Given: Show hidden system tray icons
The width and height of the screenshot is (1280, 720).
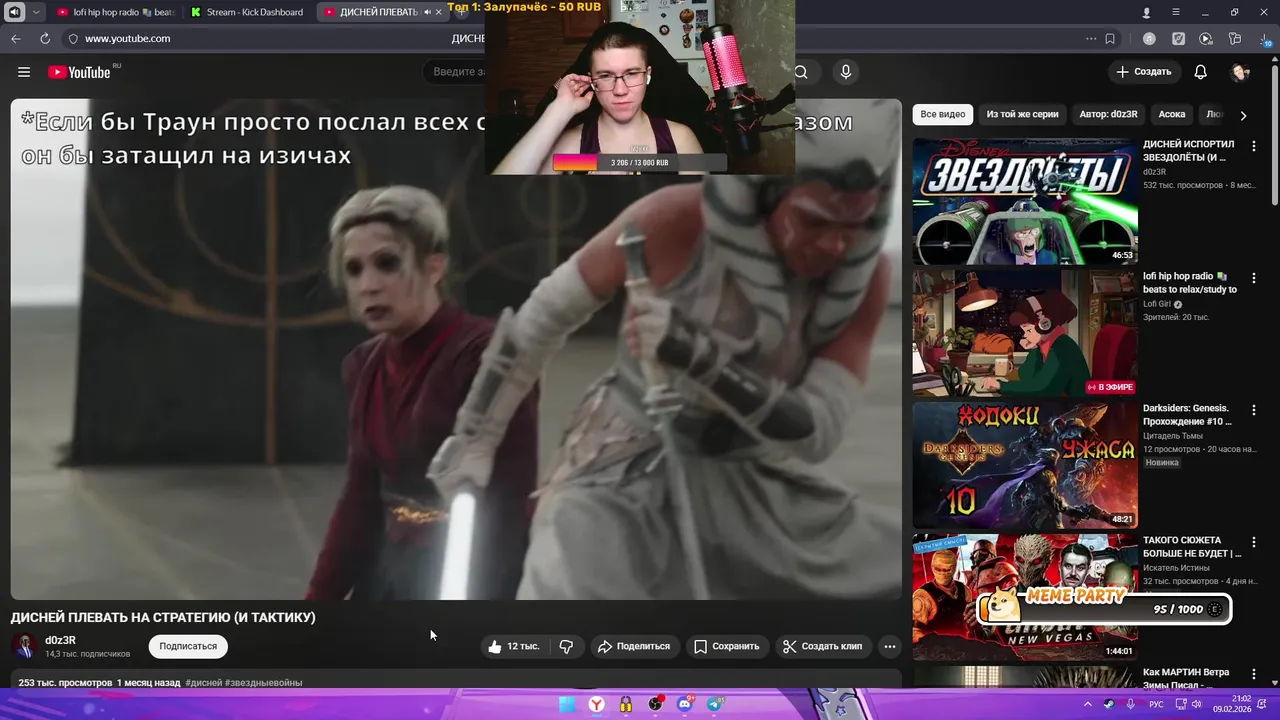Looking at the screenshot, I should point(1088,704).
